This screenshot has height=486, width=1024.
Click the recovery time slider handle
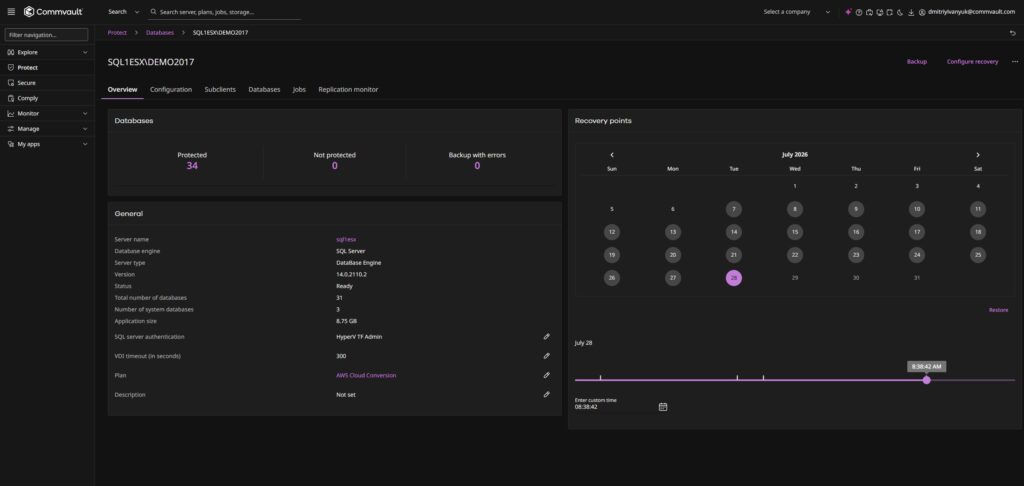click(x=926, y=380)
